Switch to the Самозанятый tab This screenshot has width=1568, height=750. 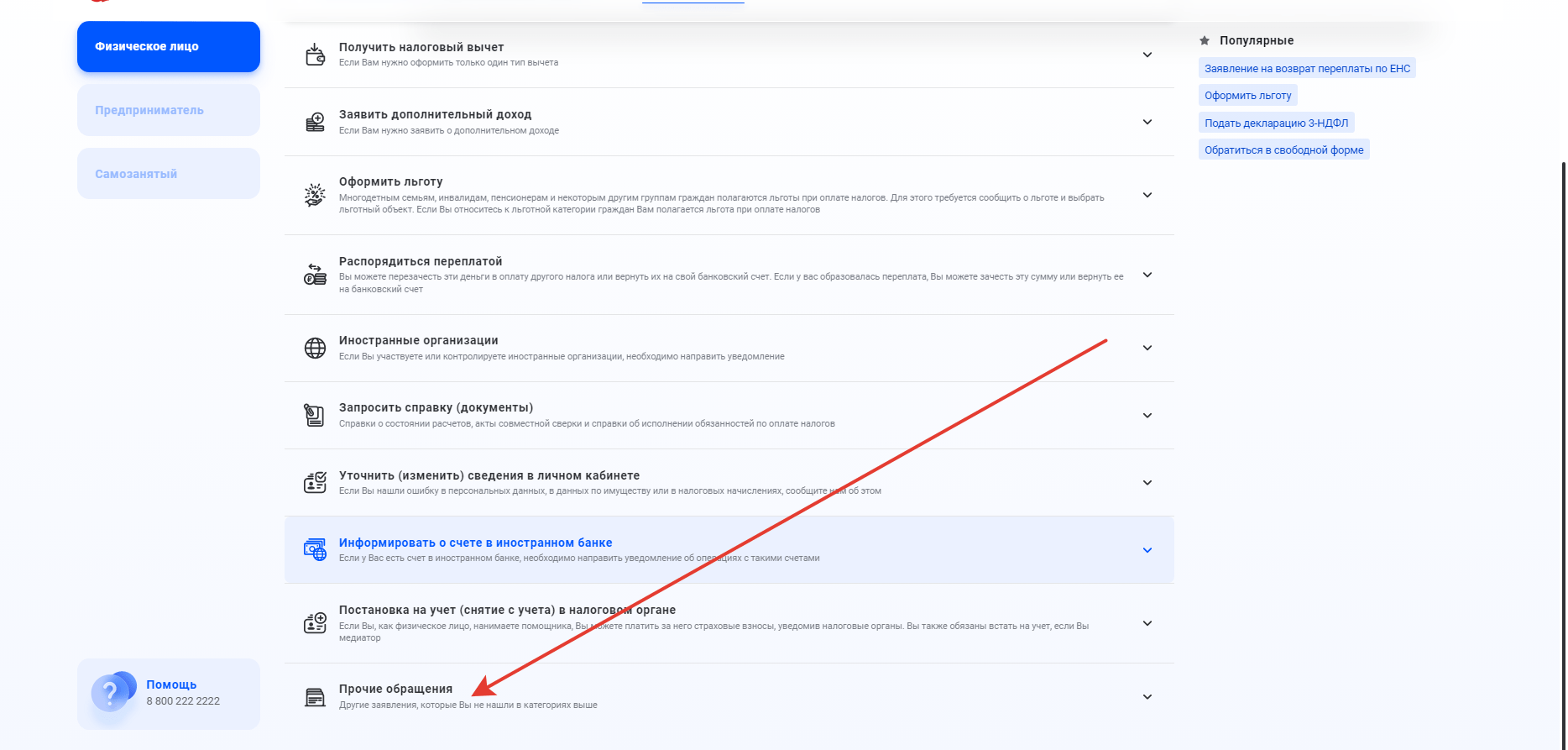click(x=169, y=174)
